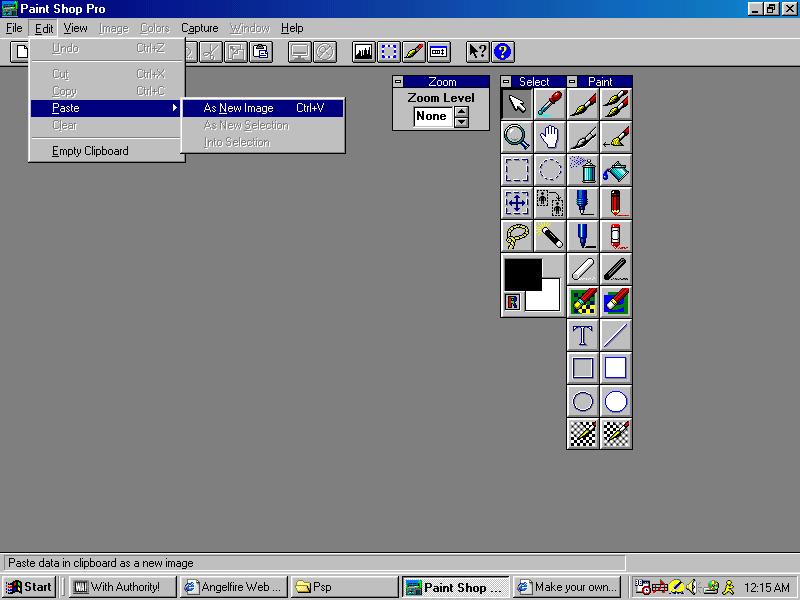800x600 pixels.
Task: Select the Dropper eyedropper tool
Action: [550, 103]
